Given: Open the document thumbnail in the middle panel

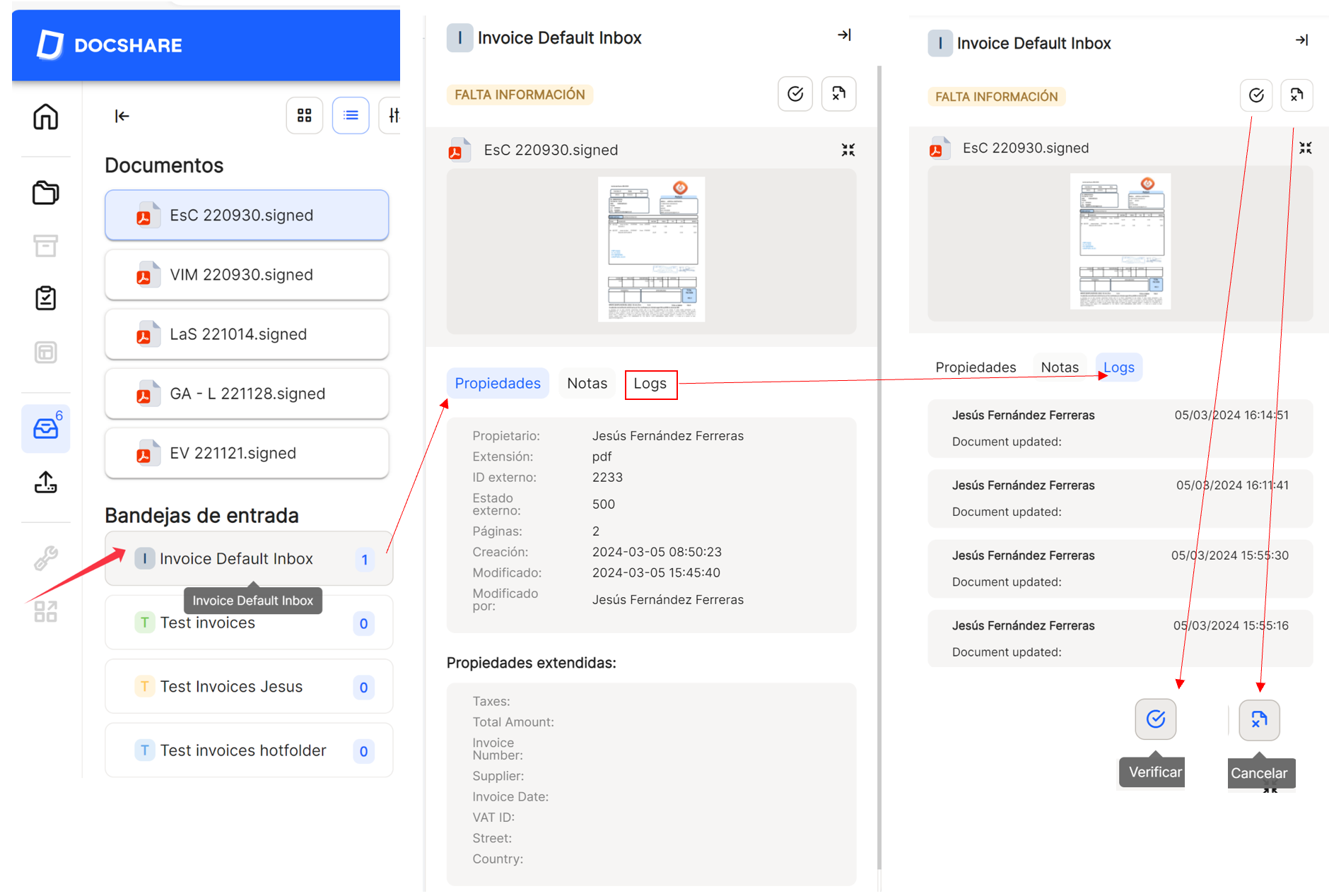Looking at the screenshot, I should tap(651, 249).
